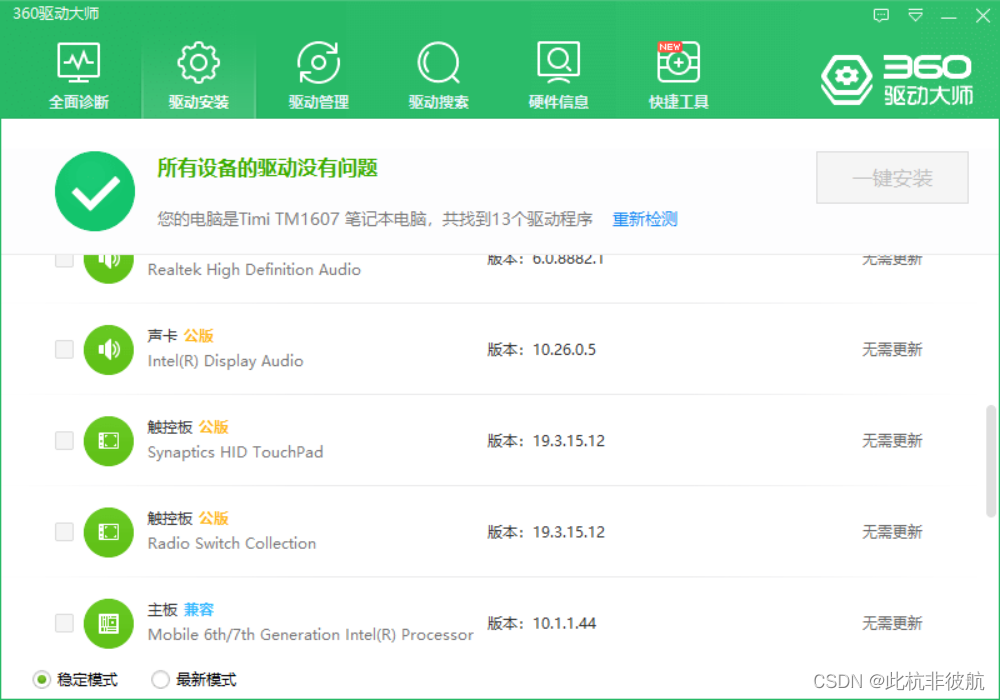Switch to the 驱动安装 tab
The image size is (1000, 700).
coord(198,75)
